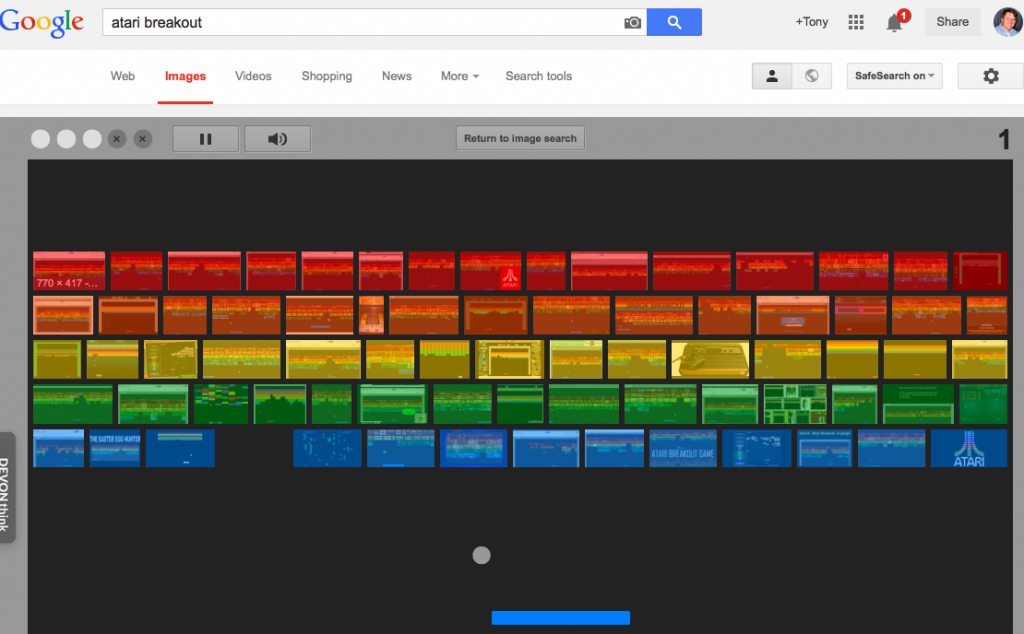Switch to the Shopping tab
The width and height of the screenshot is (1024, 634).
click(x=326, y=76)
